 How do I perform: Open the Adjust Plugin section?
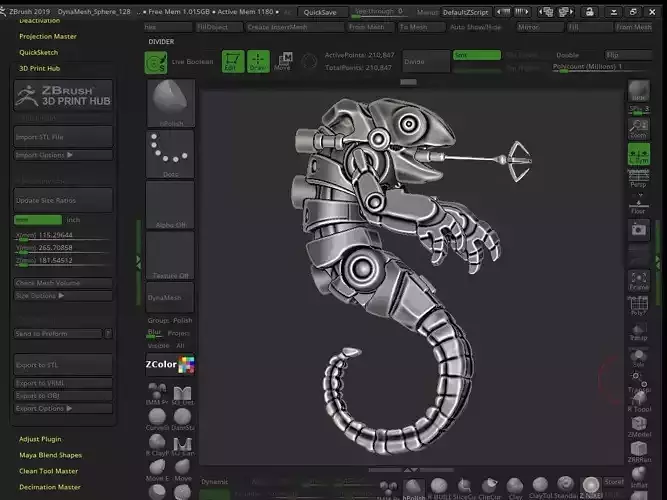pyautogui.click(x=40, y=439)
